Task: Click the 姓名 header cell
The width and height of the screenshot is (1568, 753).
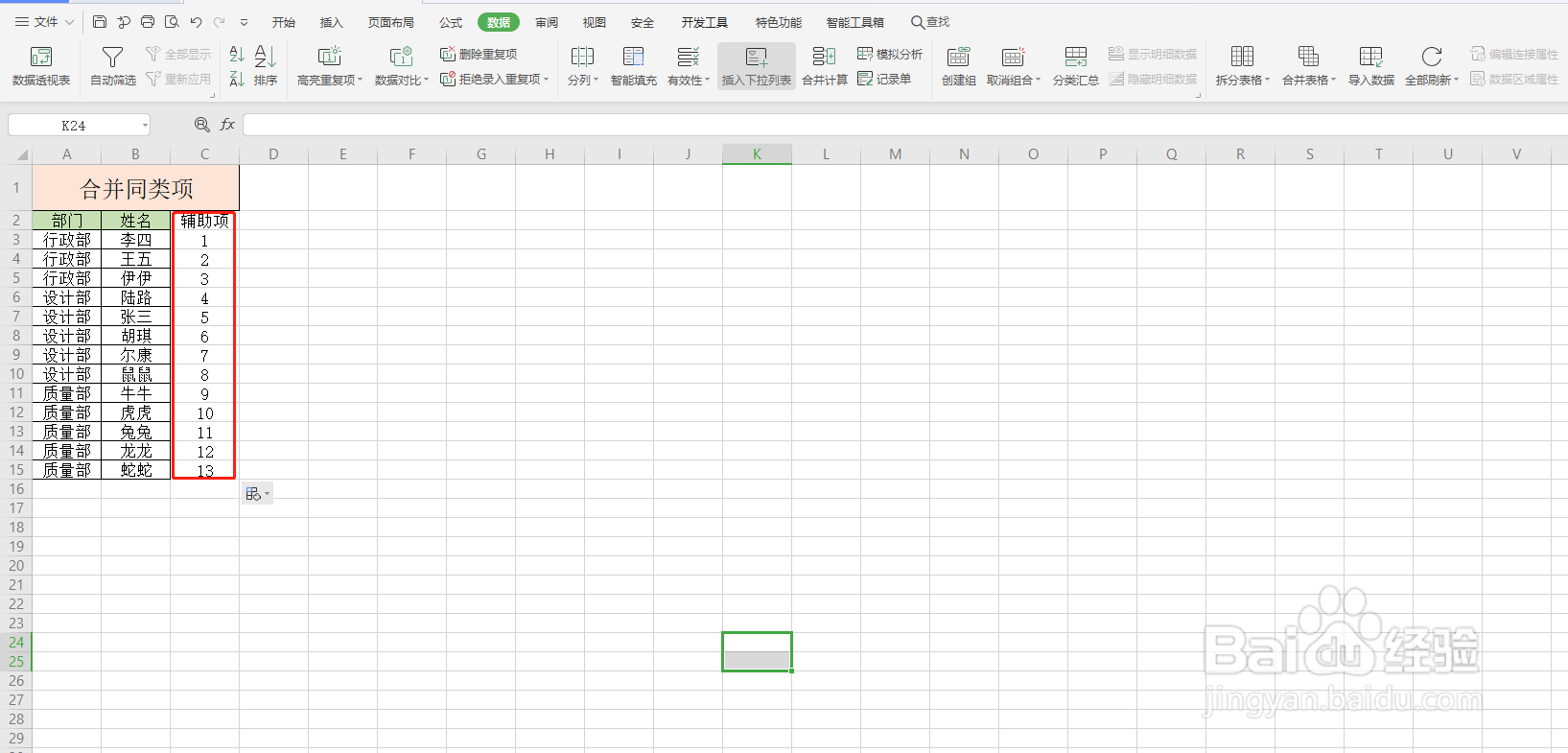Action: pos(136,221)
